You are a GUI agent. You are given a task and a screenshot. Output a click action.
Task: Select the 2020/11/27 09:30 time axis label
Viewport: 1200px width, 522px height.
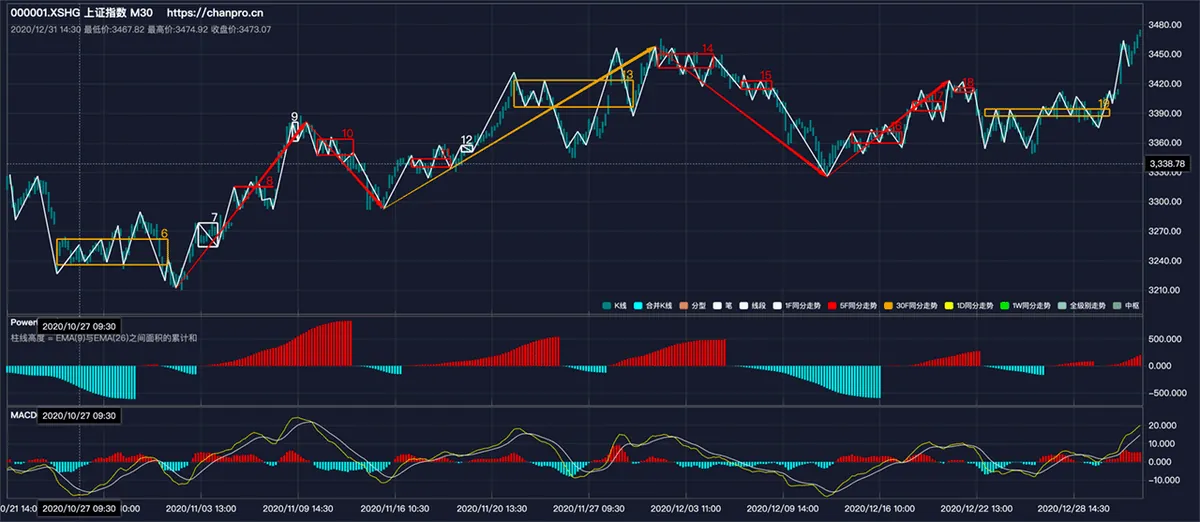point(588,510)
